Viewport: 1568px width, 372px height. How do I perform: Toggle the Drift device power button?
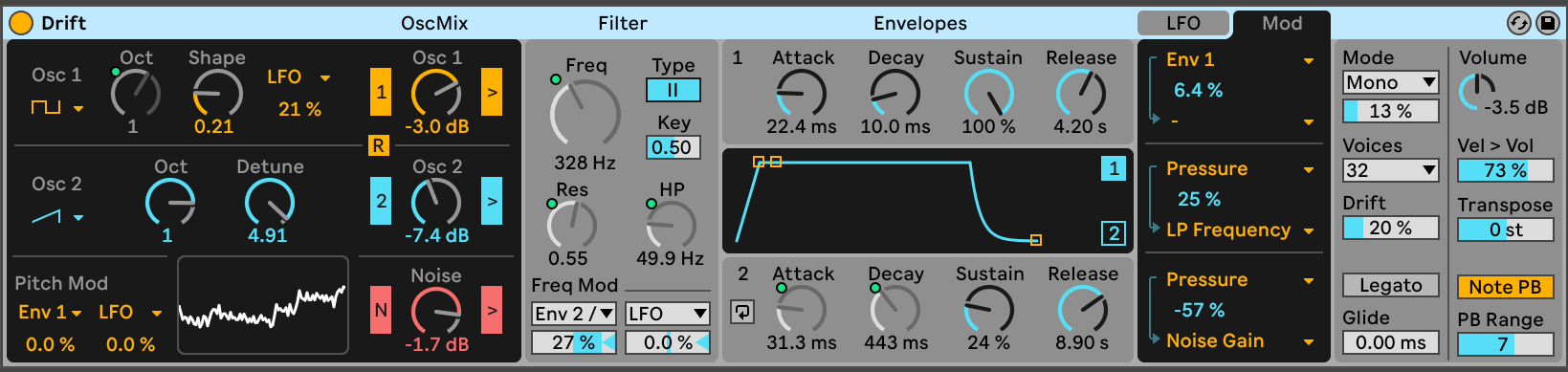pos(20,22)
